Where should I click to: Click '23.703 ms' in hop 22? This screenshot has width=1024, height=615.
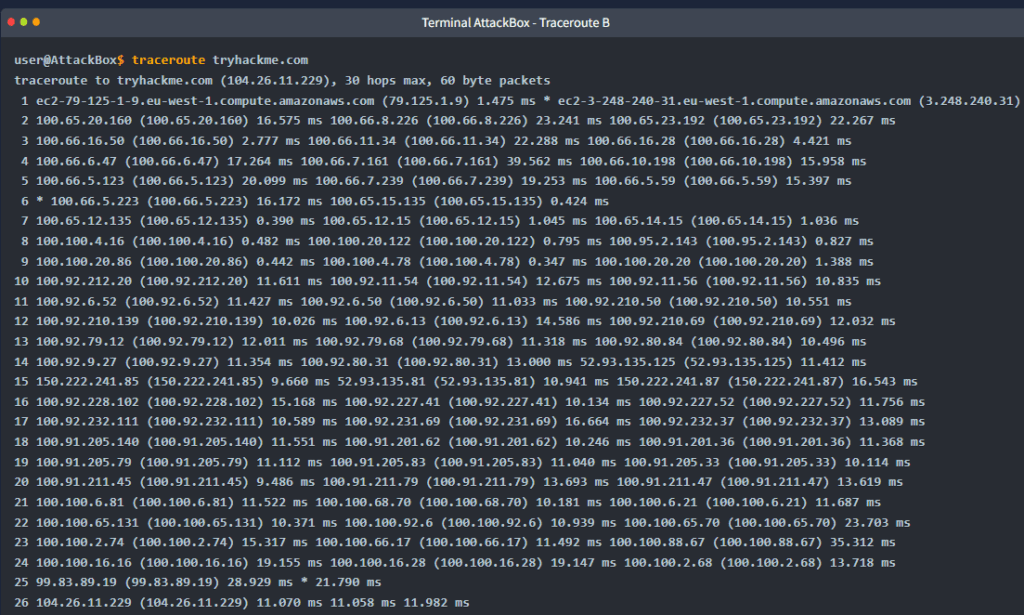878,522
